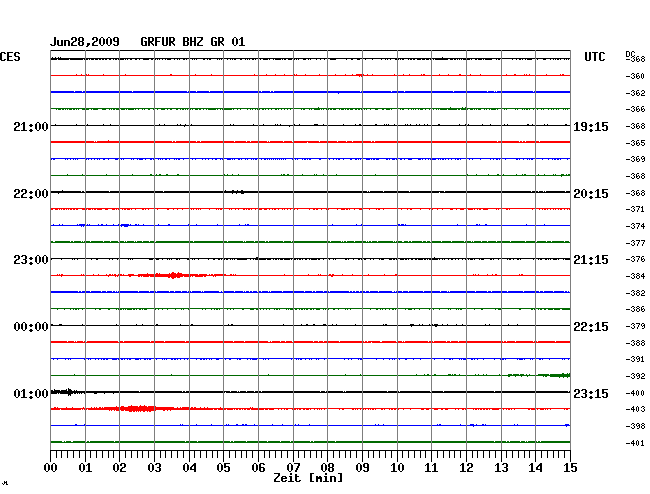Click the red seismic burst below the 23:00 trace
This screenshot has width=650, height=494.
click(174, 275)
